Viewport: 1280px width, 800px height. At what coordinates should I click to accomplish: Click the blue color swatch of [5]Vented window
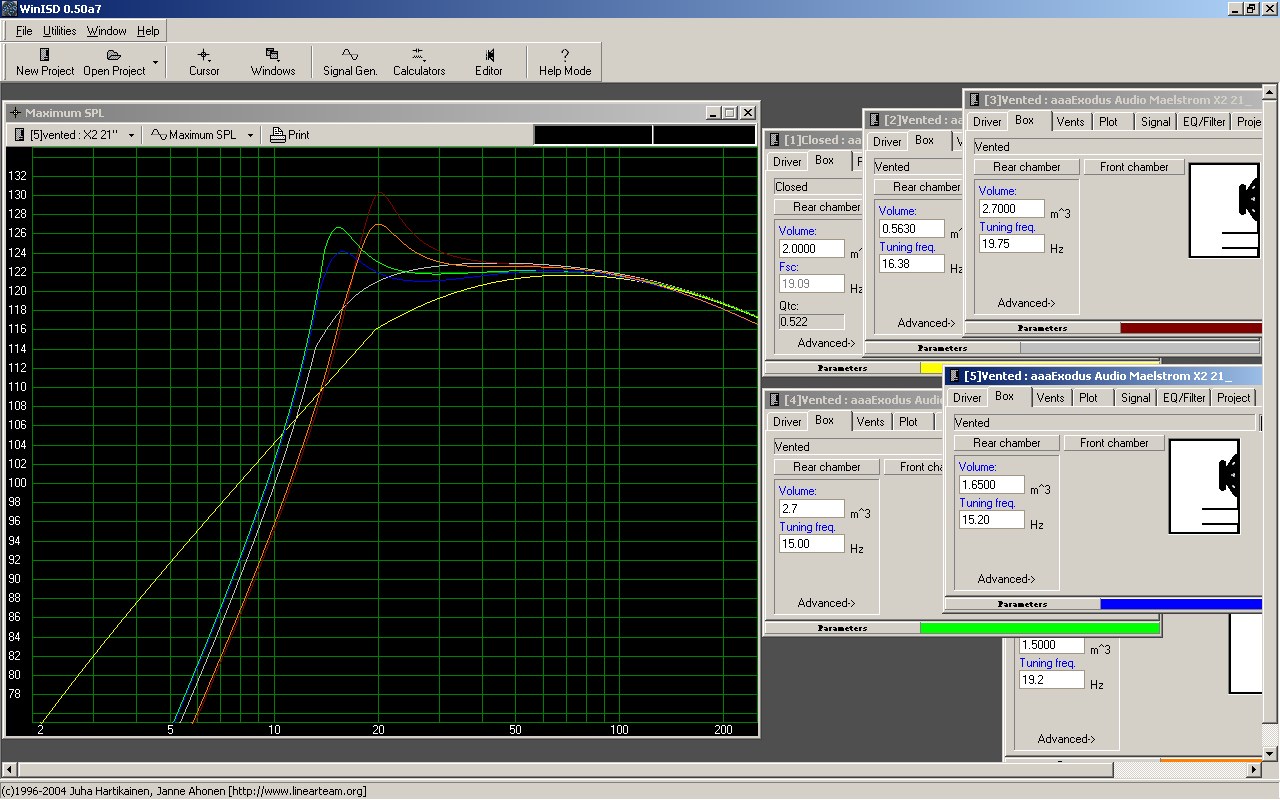point(1181,604)
